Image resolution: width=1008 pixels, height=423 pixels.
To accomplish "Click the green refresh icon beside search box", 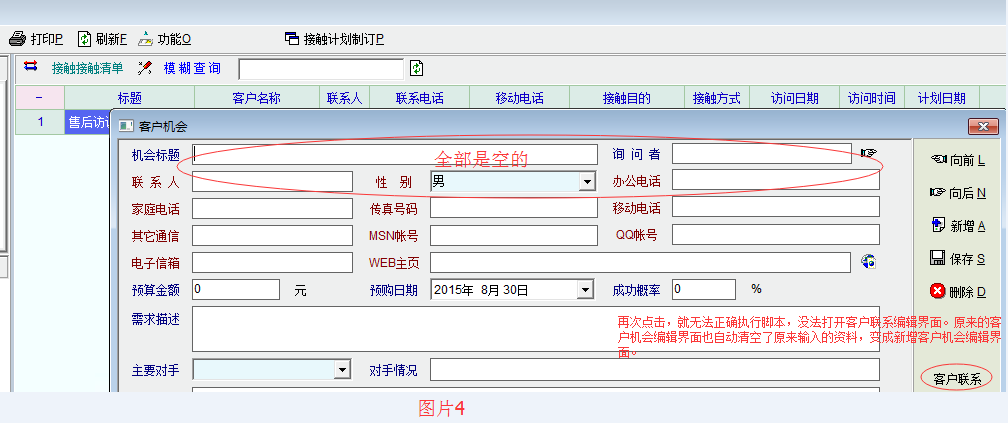I will click(417, 68).
